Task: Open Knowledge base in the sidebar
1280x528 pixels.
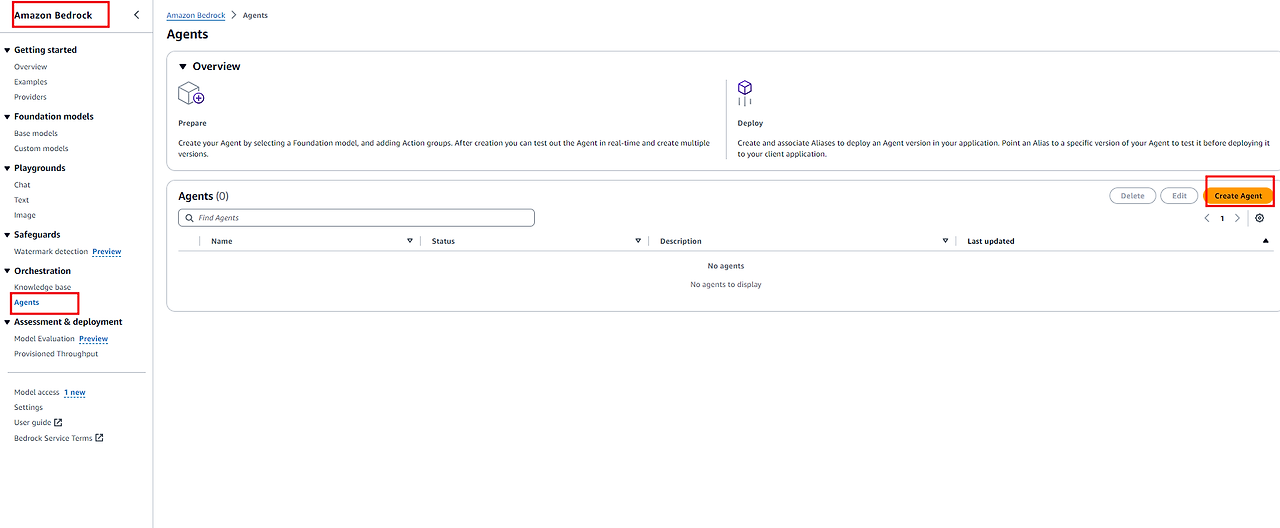Action: click(x=42, y=287)
